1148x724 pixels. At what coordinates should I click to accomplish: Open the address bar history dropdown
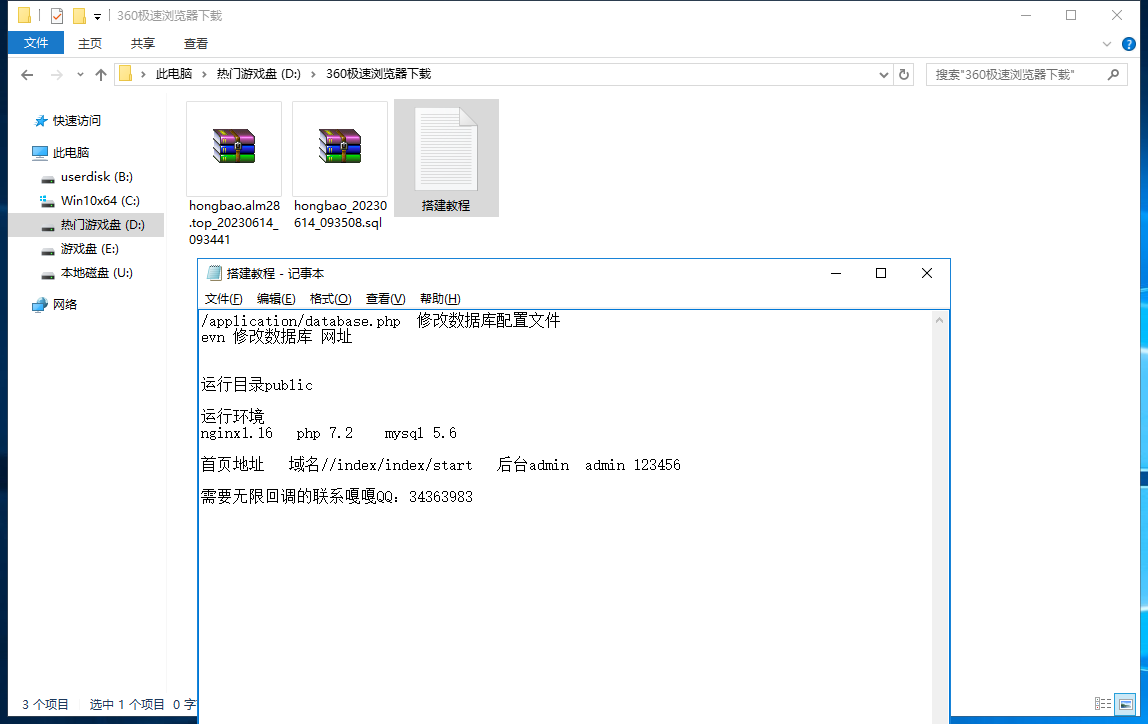point(883,74)
